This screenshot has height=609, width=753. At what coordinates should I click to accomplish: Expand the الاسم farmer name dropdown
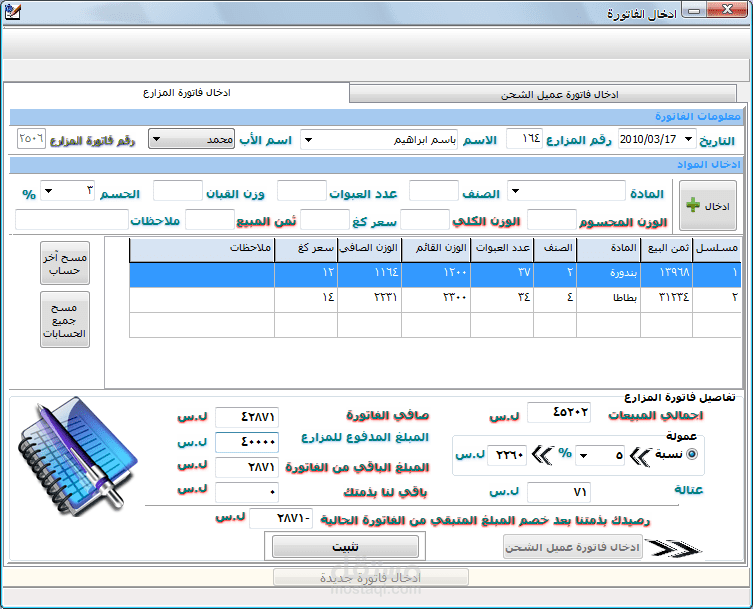[309, 140]
